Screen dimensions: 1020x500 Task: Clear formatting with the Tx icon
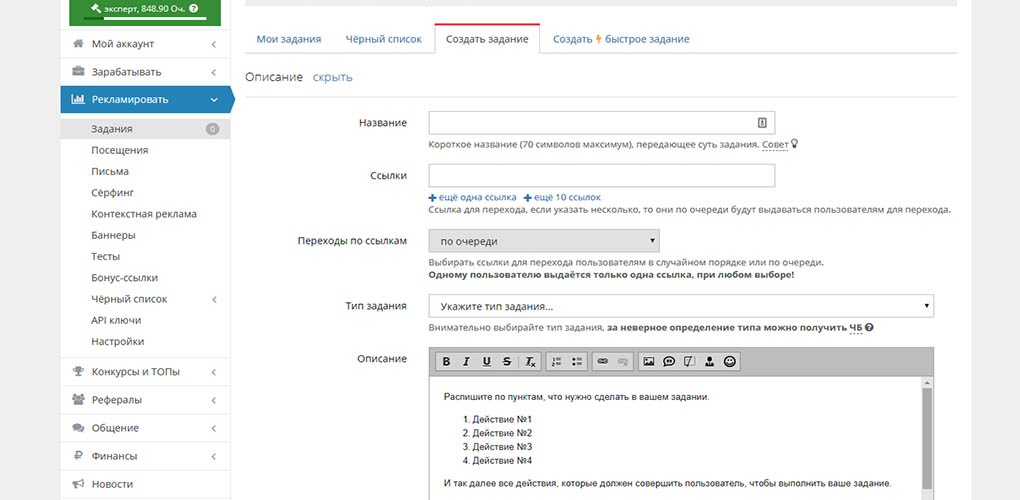click(530, 362)
